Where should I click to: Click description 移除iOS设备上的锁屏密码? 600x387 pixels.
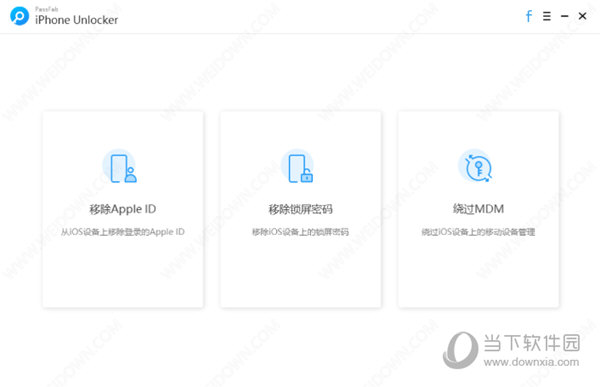300,232
